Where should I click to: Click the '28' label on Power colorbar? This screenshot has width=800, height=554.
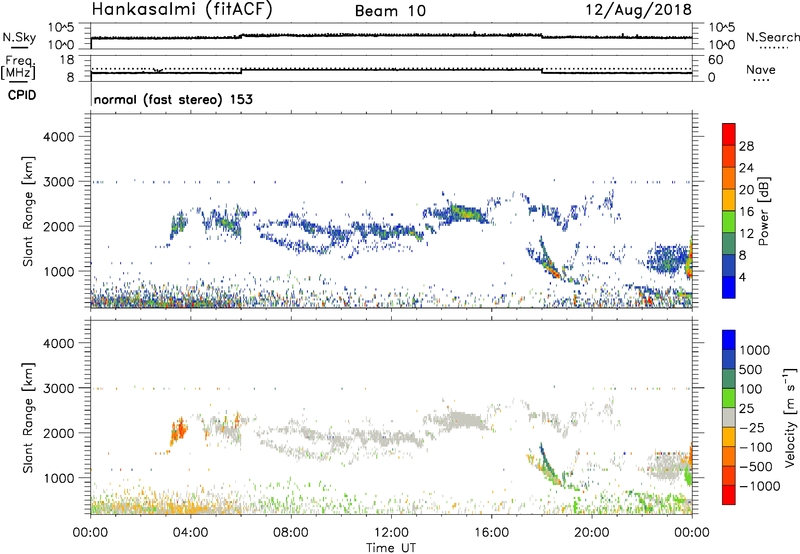[746, 146]
